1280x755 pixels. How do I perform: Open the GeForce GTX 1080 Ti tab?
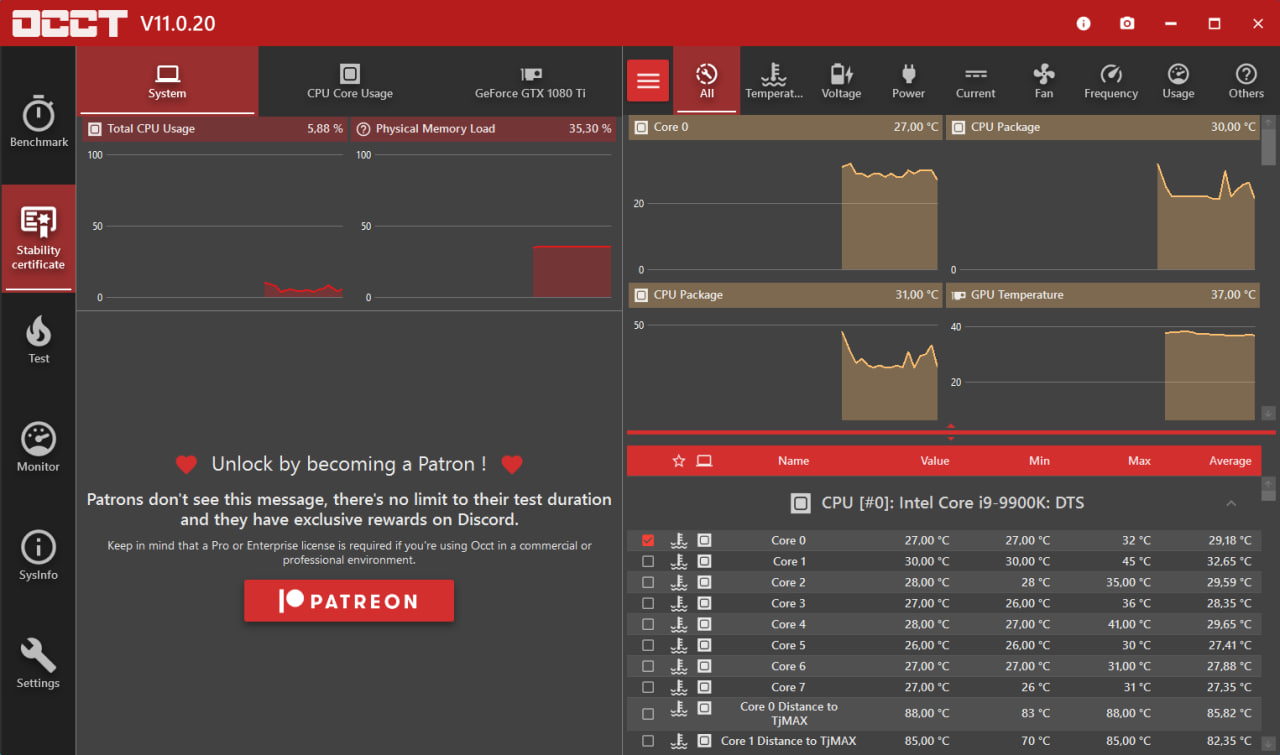click(530, 81)
